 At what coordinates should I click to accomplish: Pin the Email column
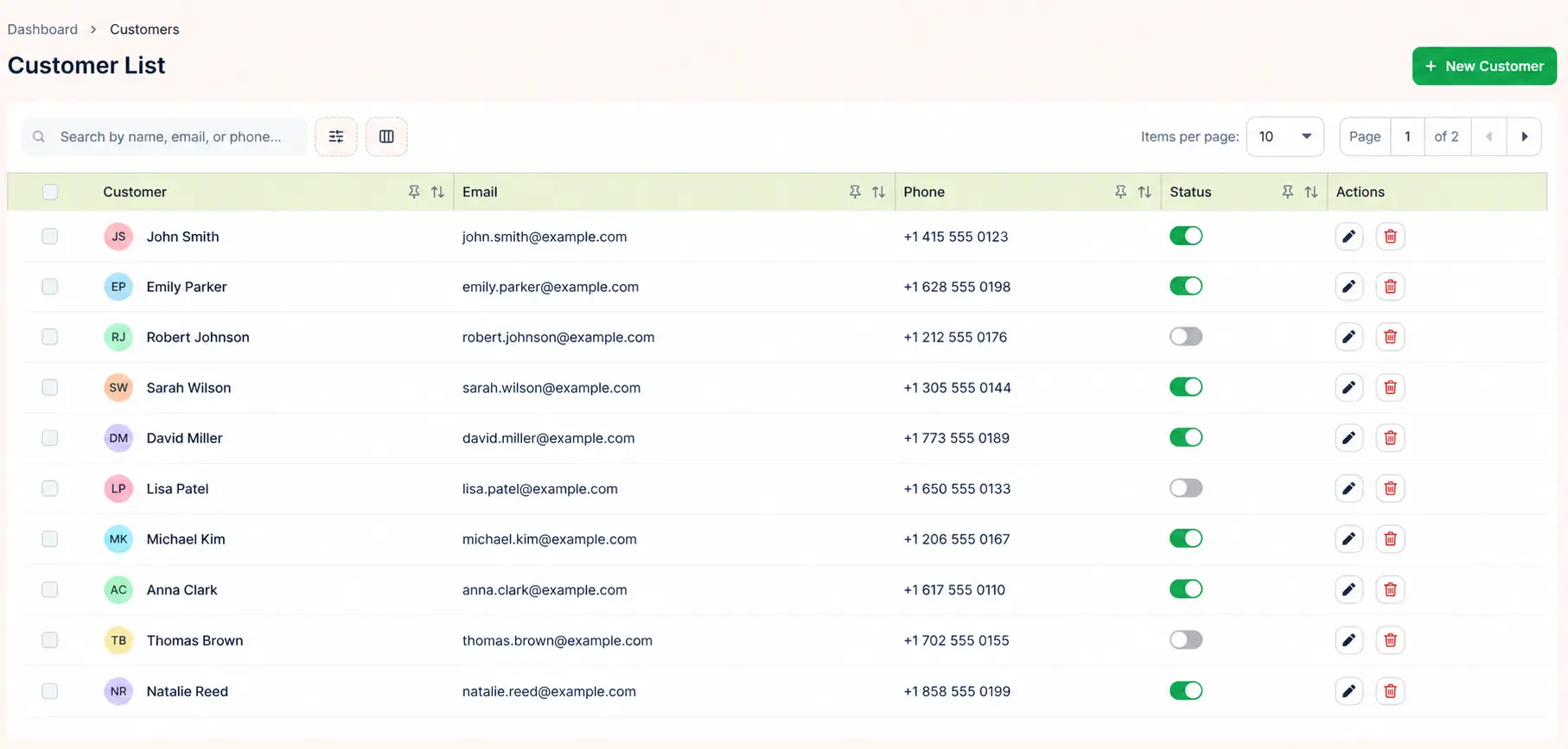855,192
